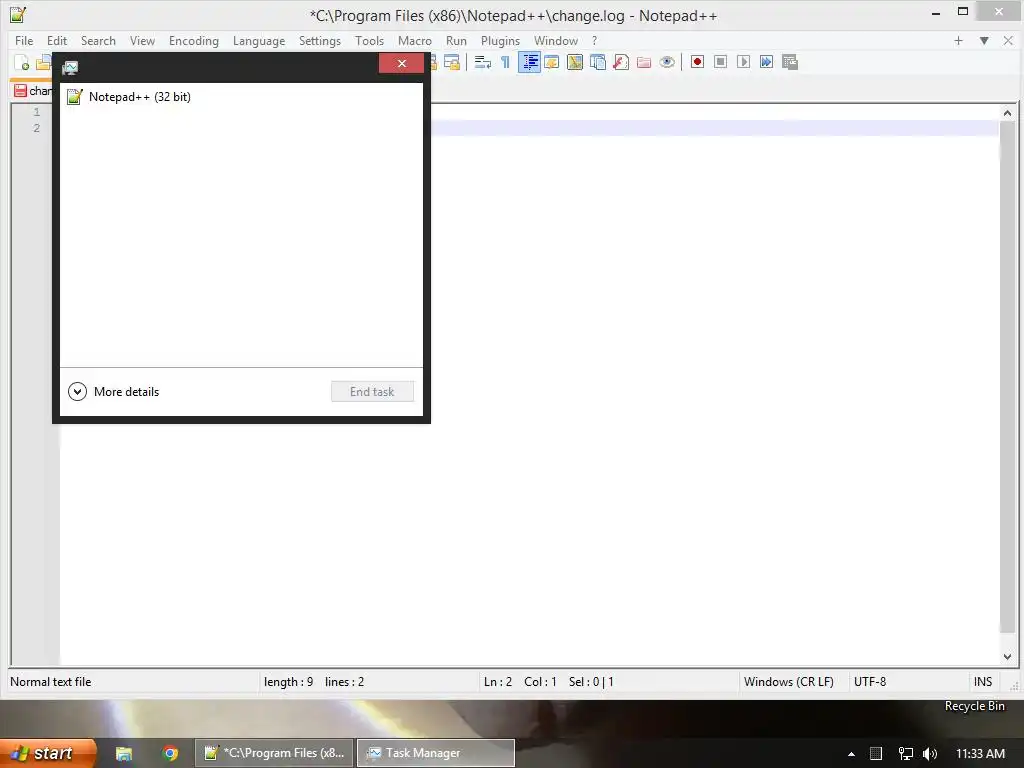Click the End task button
1024x768 pixels.
(372, 392)
